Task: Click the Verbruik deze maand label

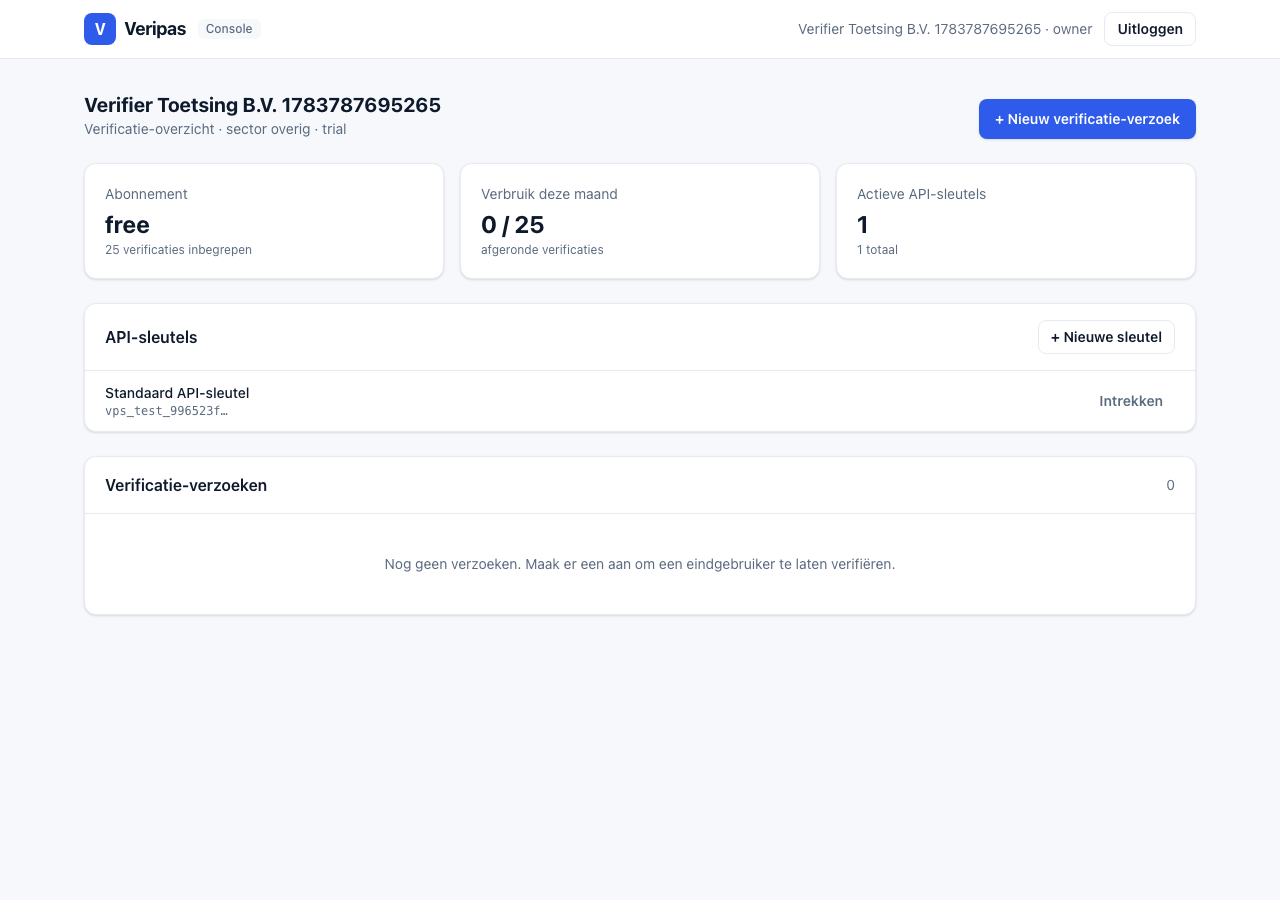Action: coord(549,194)
